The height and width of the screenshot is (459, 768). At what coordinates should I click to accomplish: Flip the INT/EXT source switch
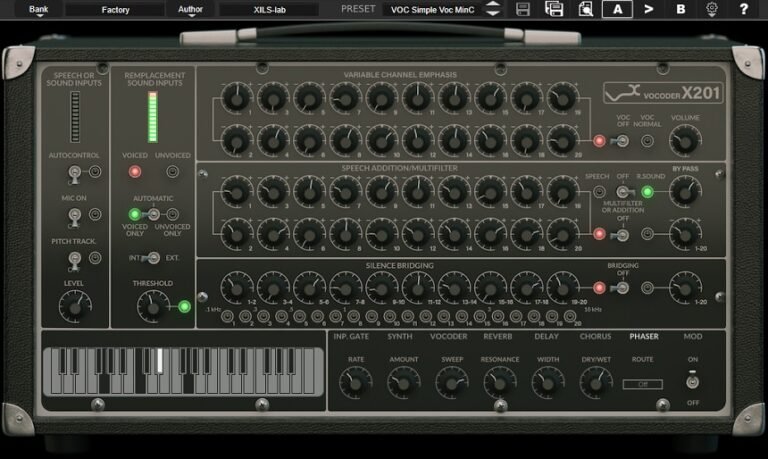152,258
